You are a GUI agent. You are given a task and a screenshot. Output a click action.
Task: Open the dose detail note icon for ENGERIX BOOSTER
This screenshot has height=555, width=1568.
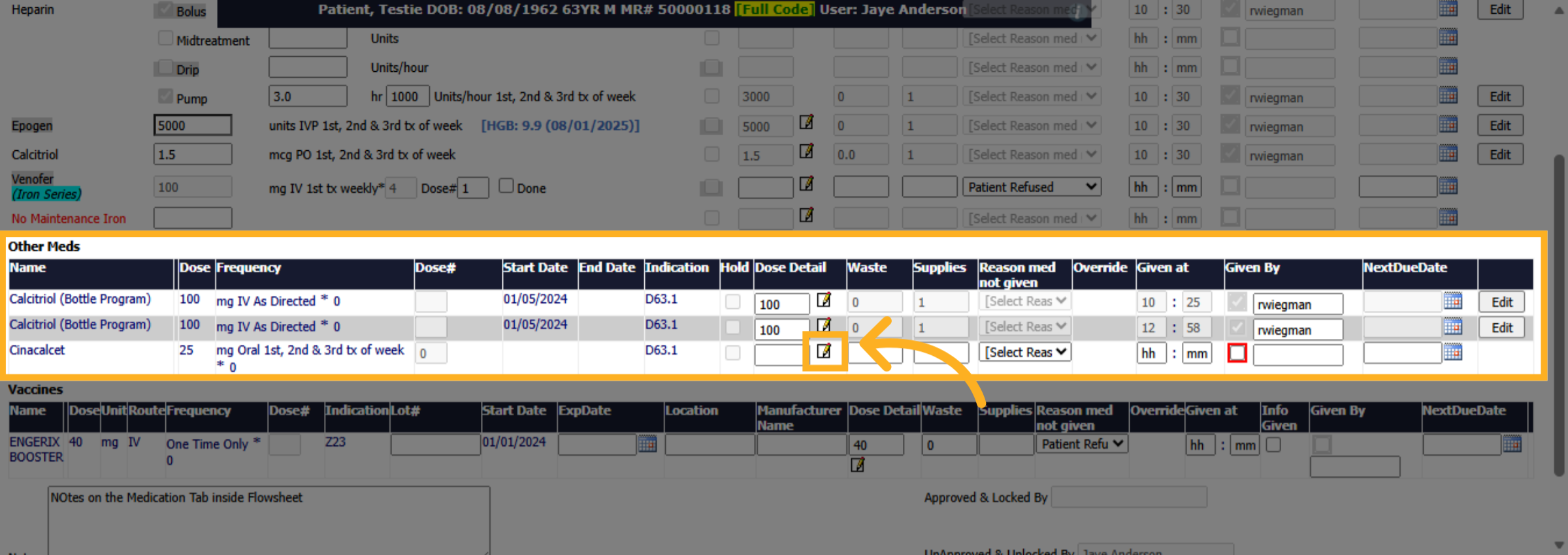click(x=857, y=465)
